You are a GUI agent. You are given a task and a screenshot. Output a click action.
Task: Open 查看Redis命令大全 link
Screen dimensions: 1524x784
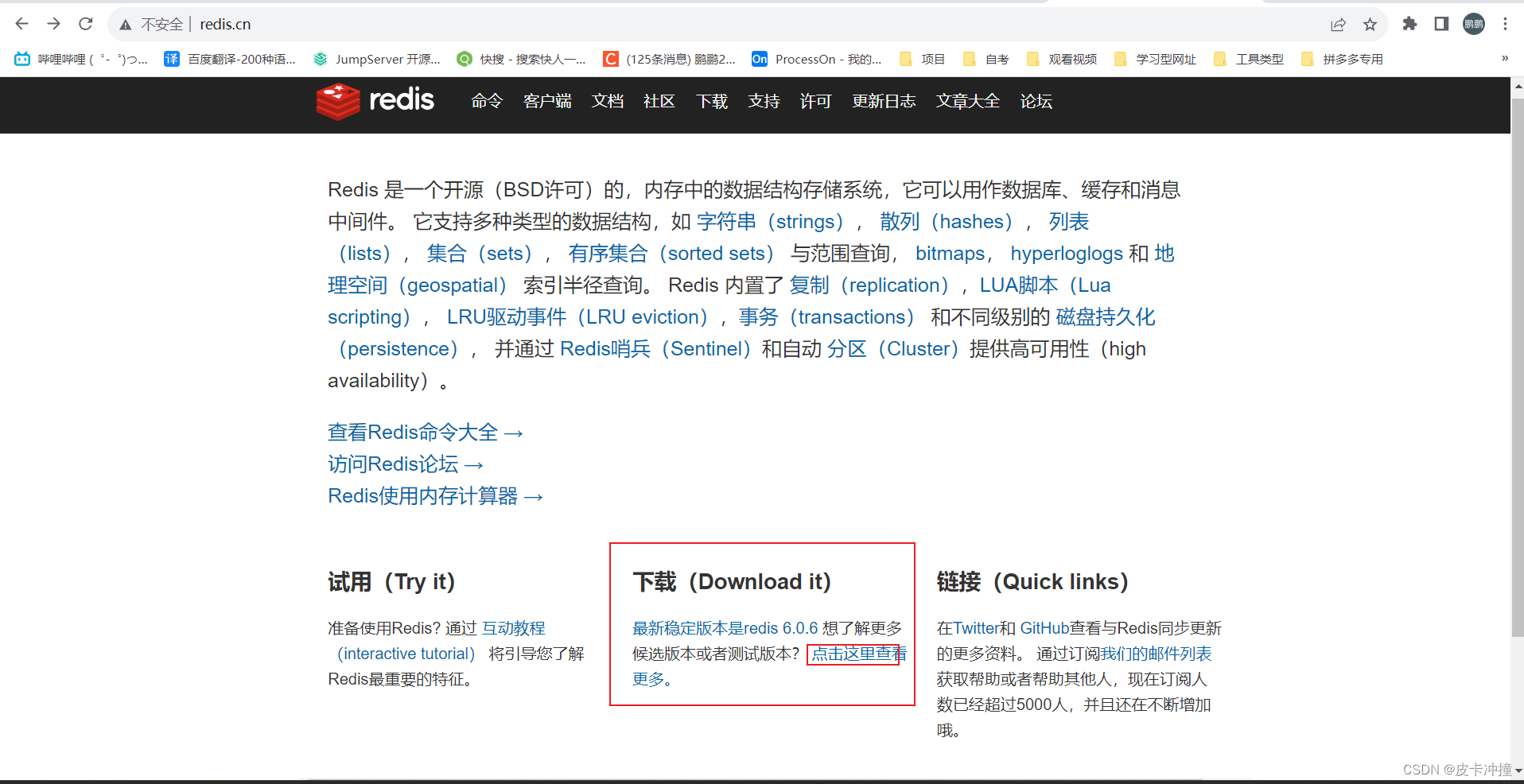tap(426, 432)
